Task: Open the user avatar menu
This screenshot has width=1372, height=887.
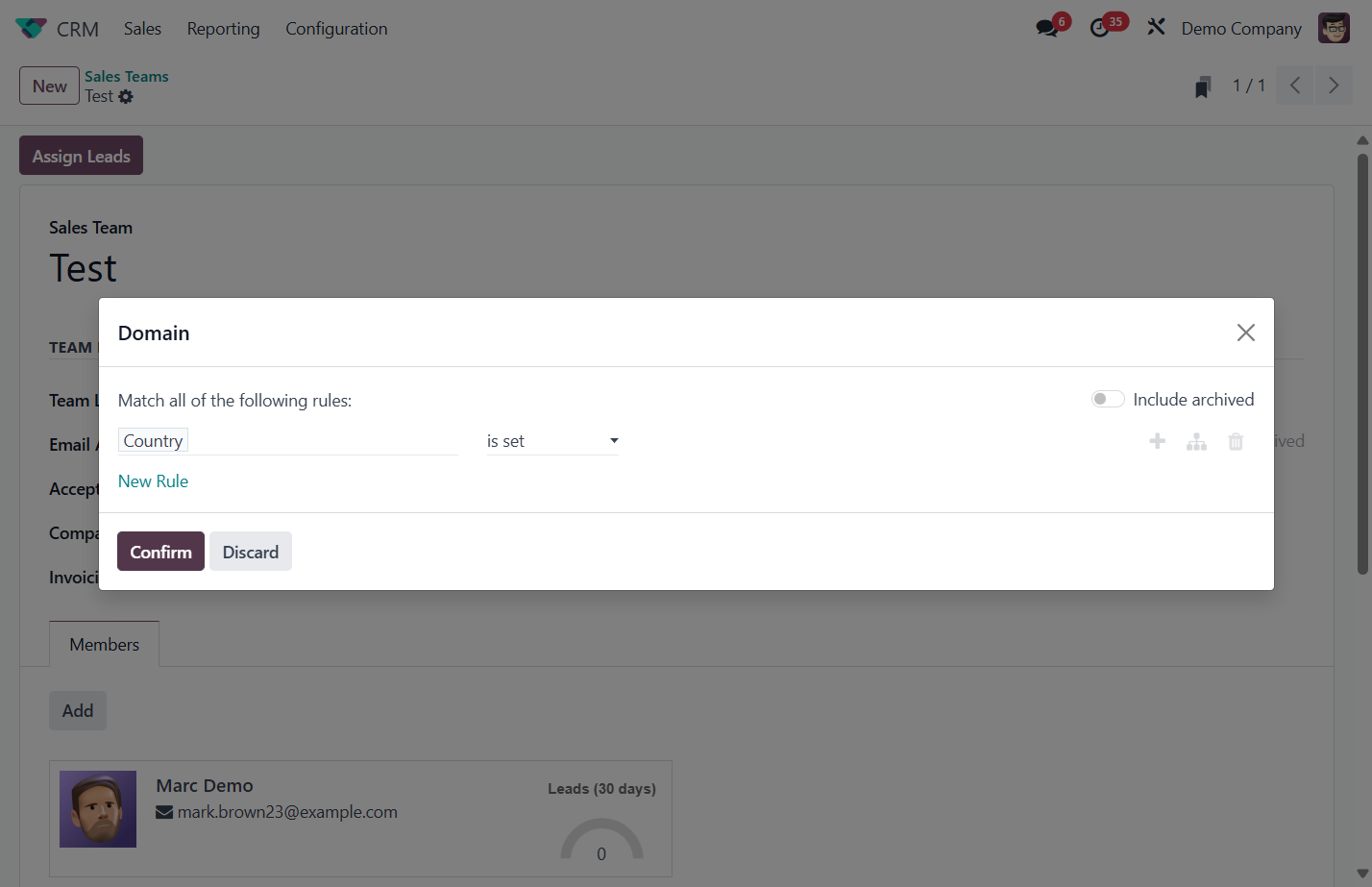Action: click(x=1334, y=28)
